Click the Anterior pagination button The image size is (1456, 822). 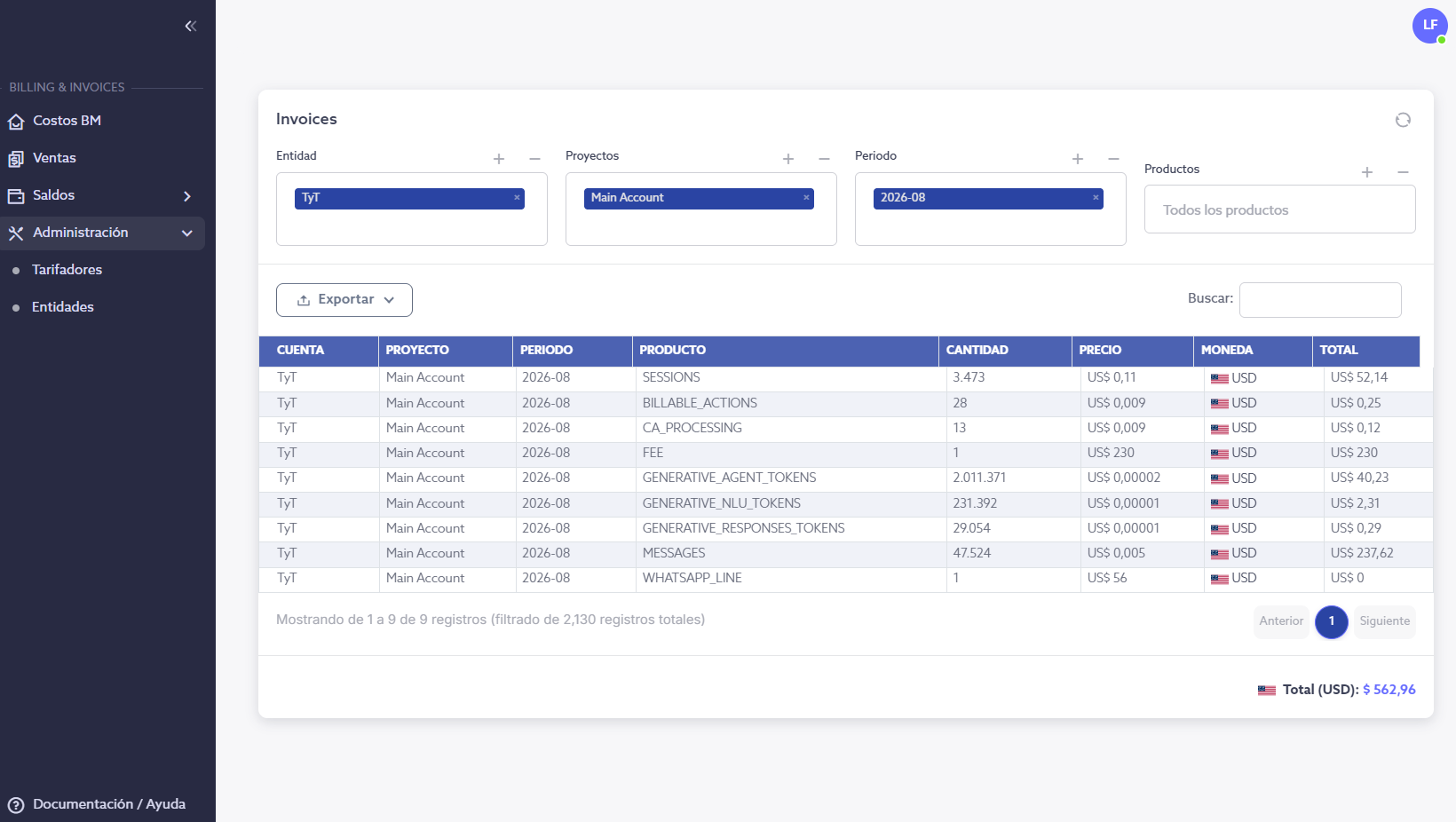[x=1281, y=621]
